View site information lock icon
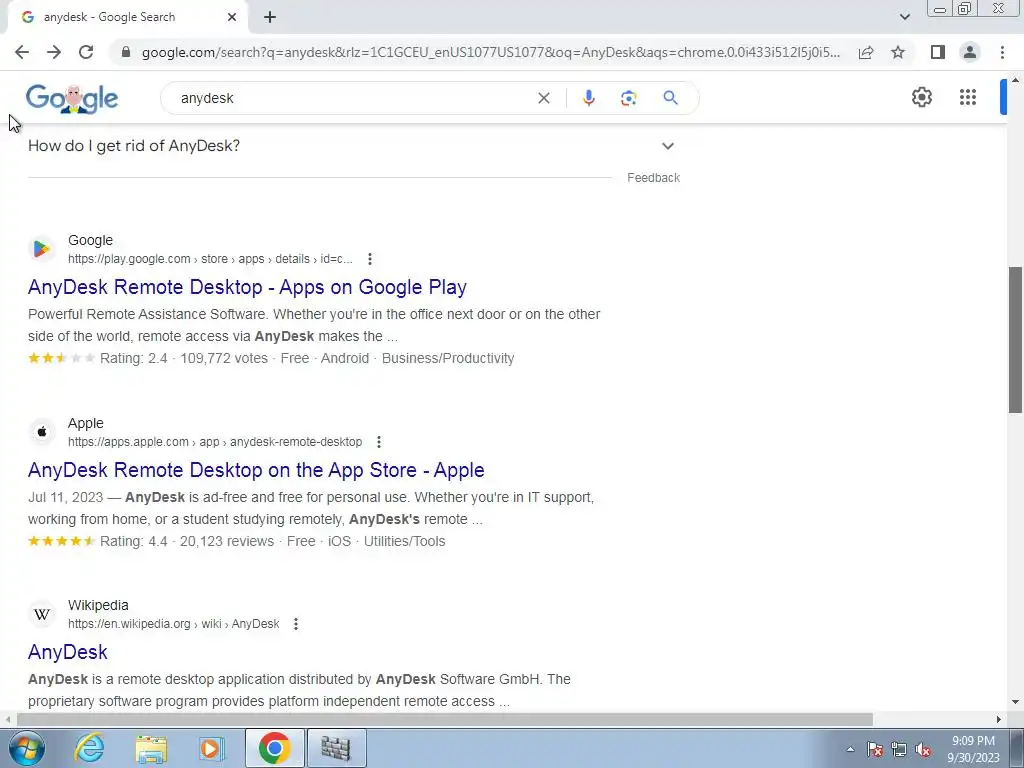The height and width of the screenshot is (768, 1024). [126, 52]
